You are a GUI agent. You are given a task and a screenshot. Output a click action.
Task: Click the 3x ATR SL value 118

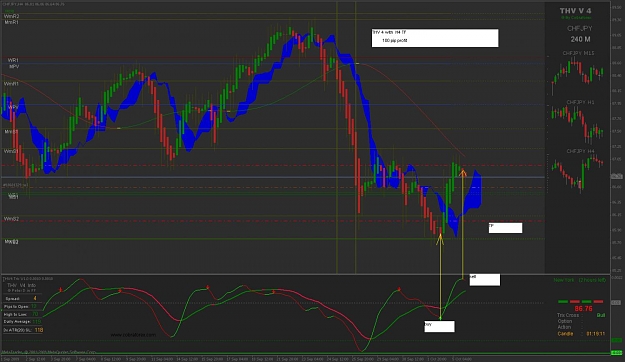39,330
